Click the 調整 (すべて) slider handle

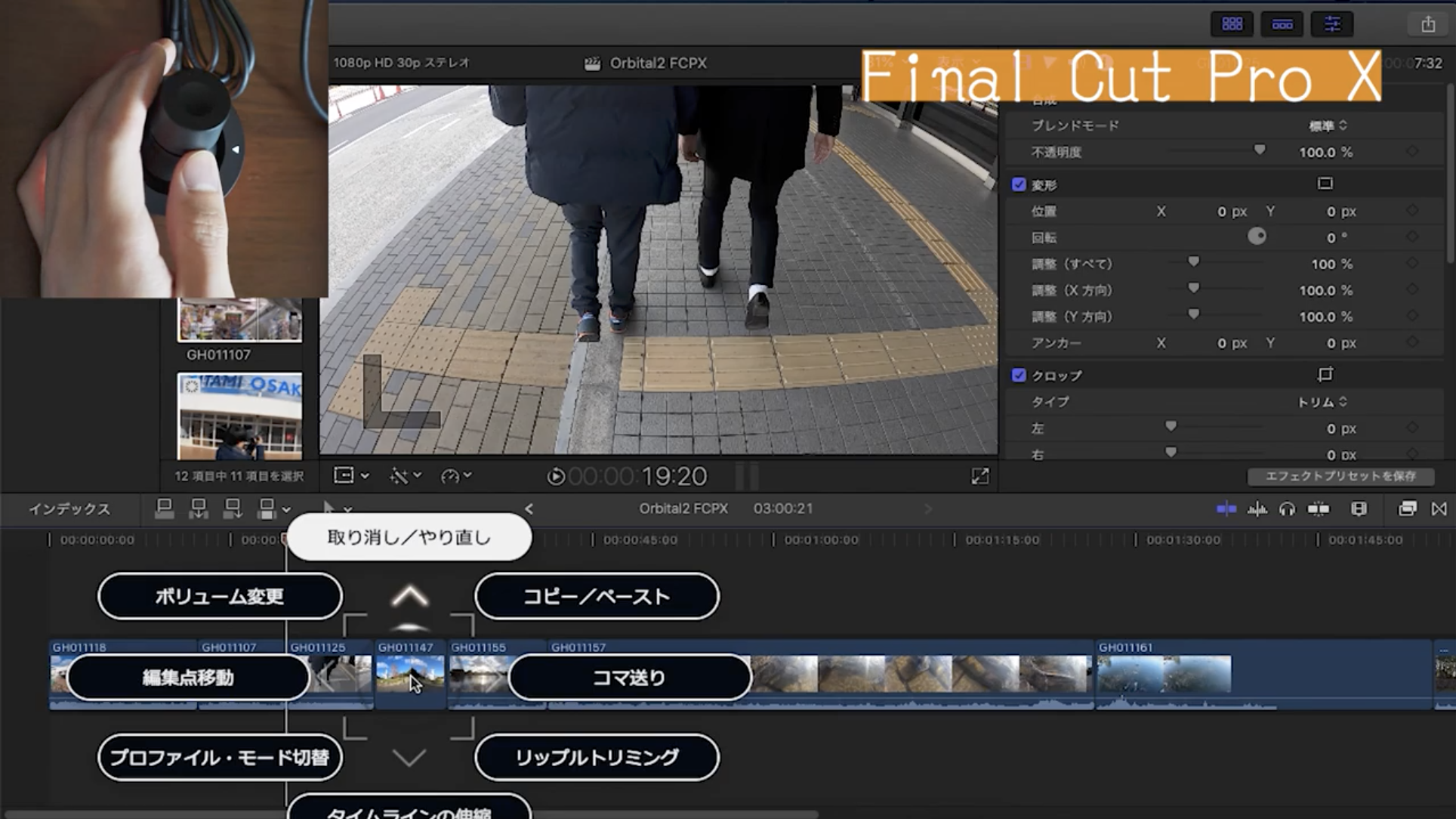click(1193, 261)
